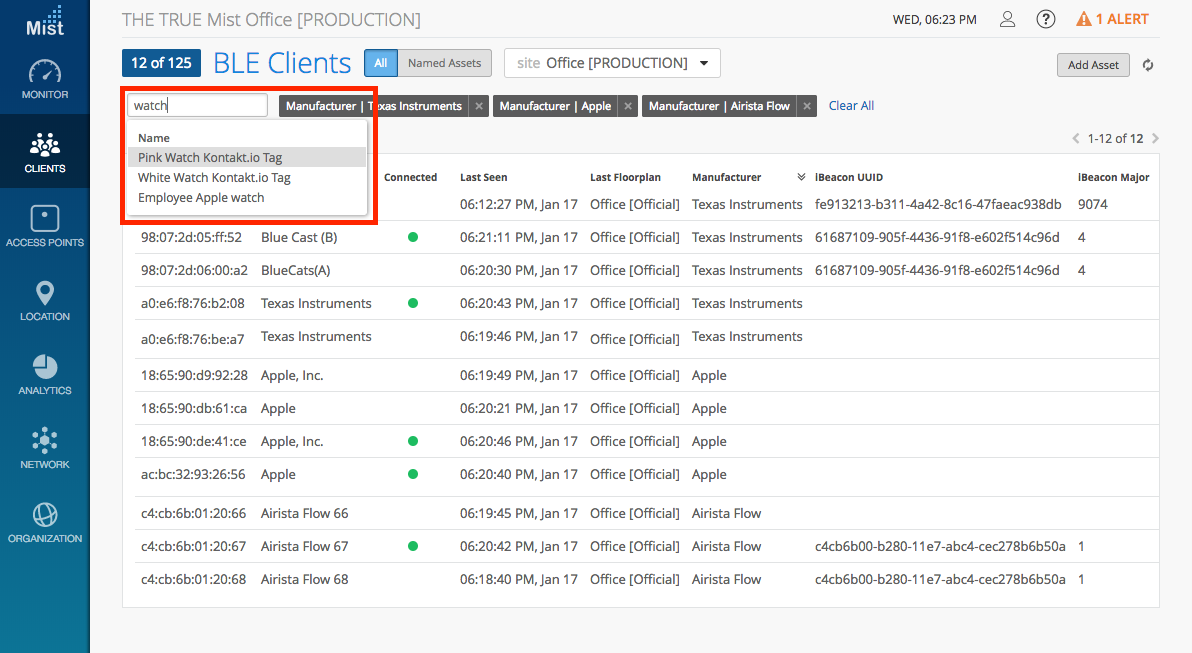Screen dimensions: 1192x653
Task: Go to next page of results
Action: click(x=1155, y=138)
